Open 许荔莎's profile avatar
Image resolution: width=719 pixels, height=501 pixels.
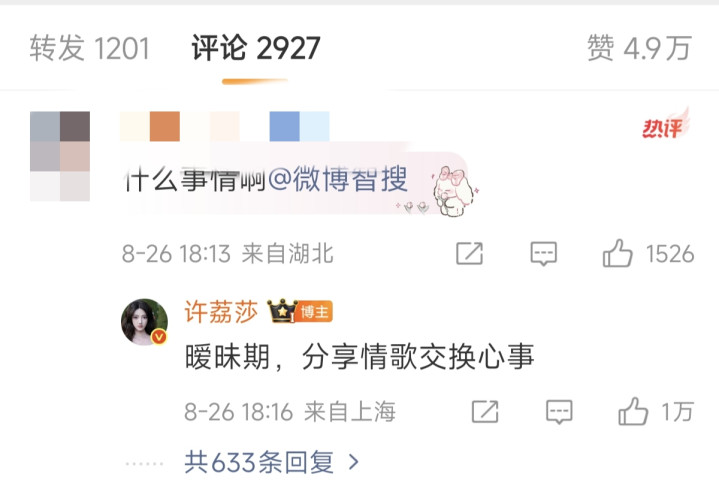click(144, 322)
